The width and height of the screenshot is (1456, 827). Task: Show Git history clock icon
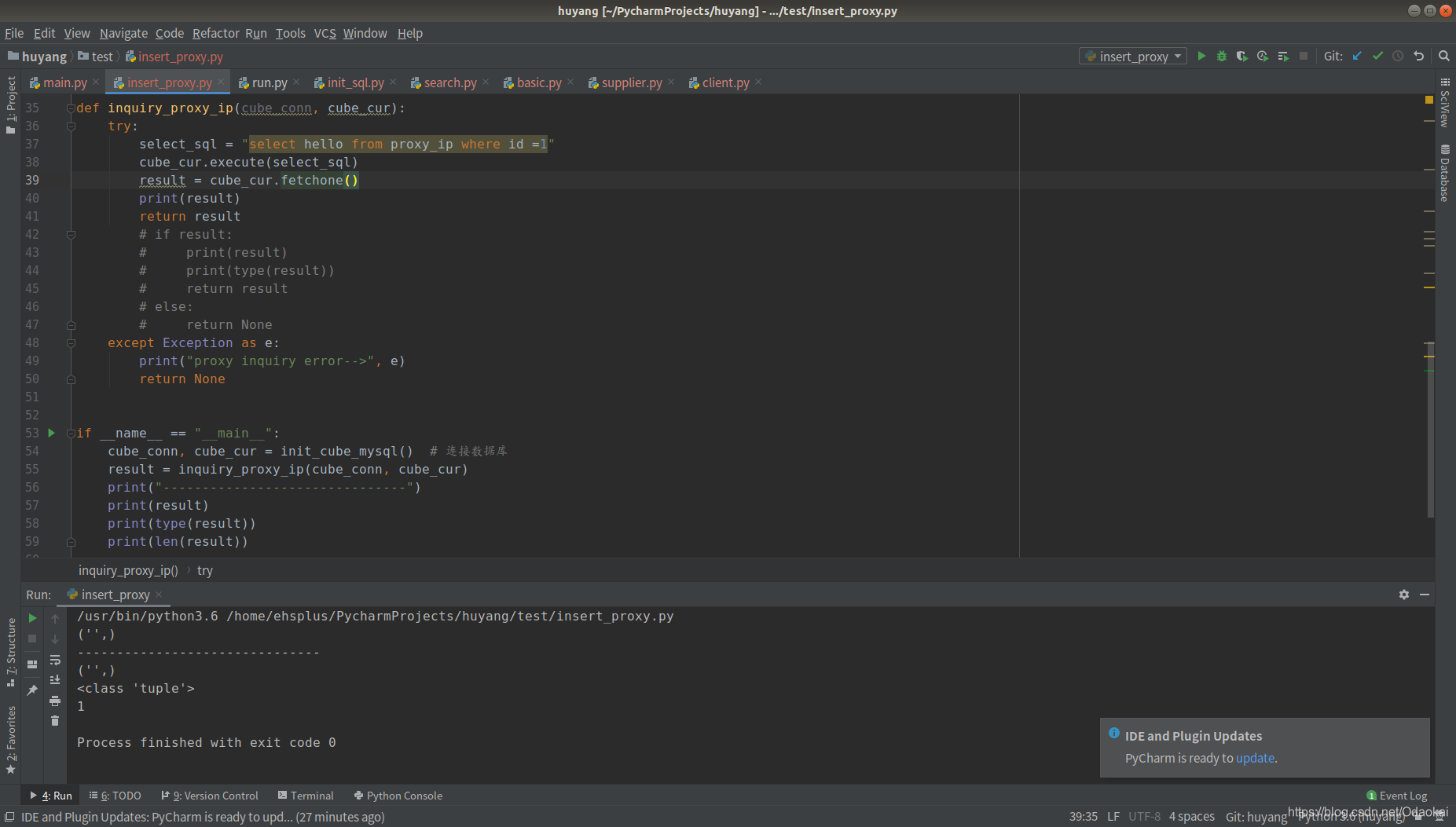point(1398,56)
